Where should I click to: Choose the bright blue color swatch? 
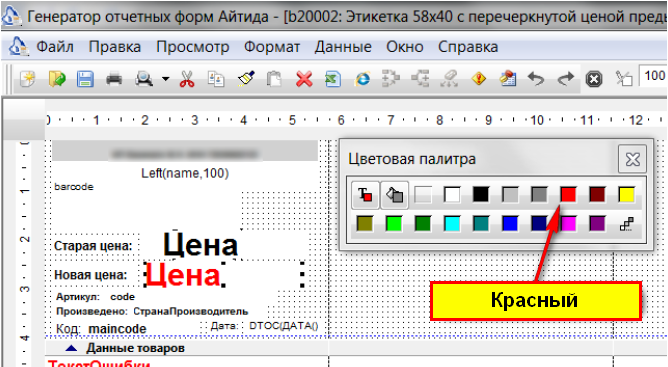[x=510, y=224]
